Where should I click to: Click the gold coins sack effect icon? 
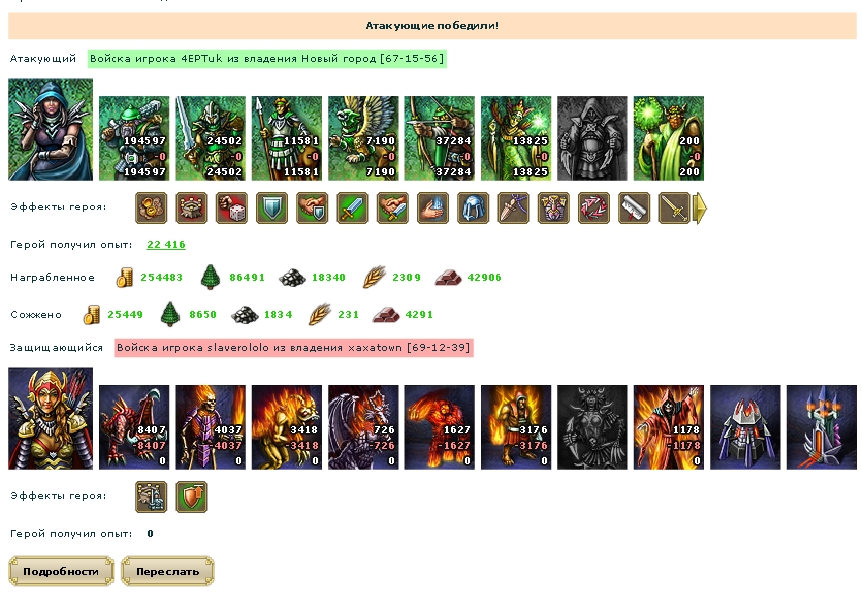click(151, 208)
